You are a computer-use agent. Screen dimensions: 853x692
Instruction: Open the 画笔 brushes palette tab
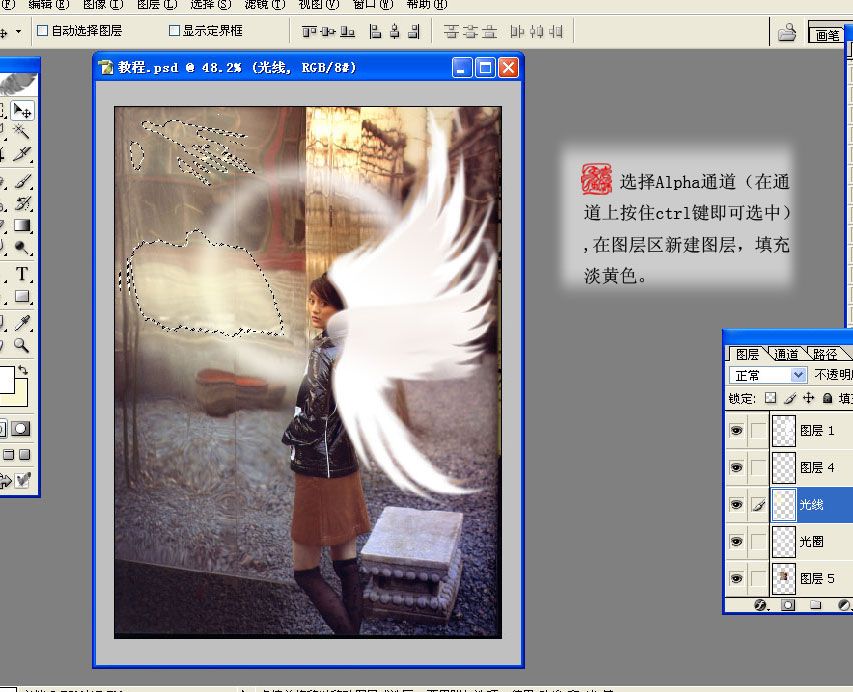828,35
